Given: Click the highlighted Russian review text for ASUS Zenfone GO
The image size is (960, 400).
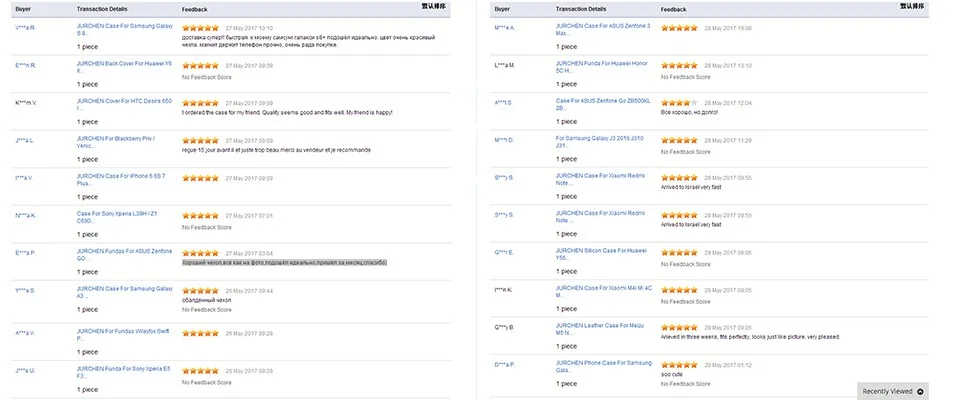Looking at the screenshot, I should point(284,263).
